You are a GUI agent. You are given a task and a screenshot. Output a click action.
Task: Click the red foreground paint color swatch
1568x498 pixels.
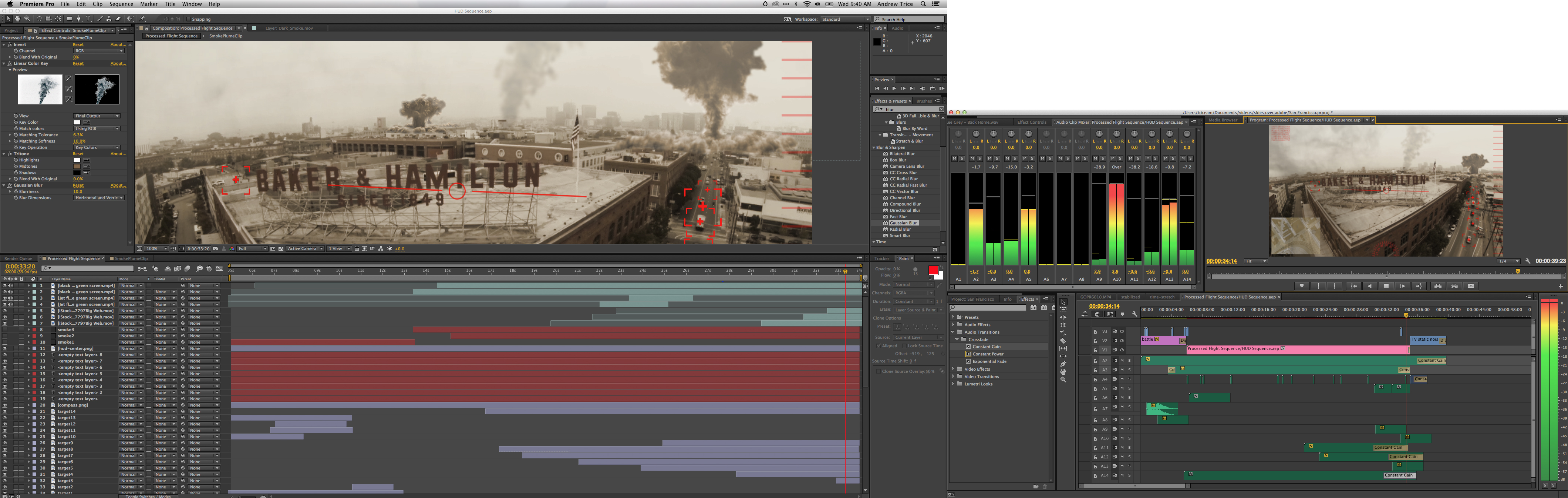tap(933, 271)
